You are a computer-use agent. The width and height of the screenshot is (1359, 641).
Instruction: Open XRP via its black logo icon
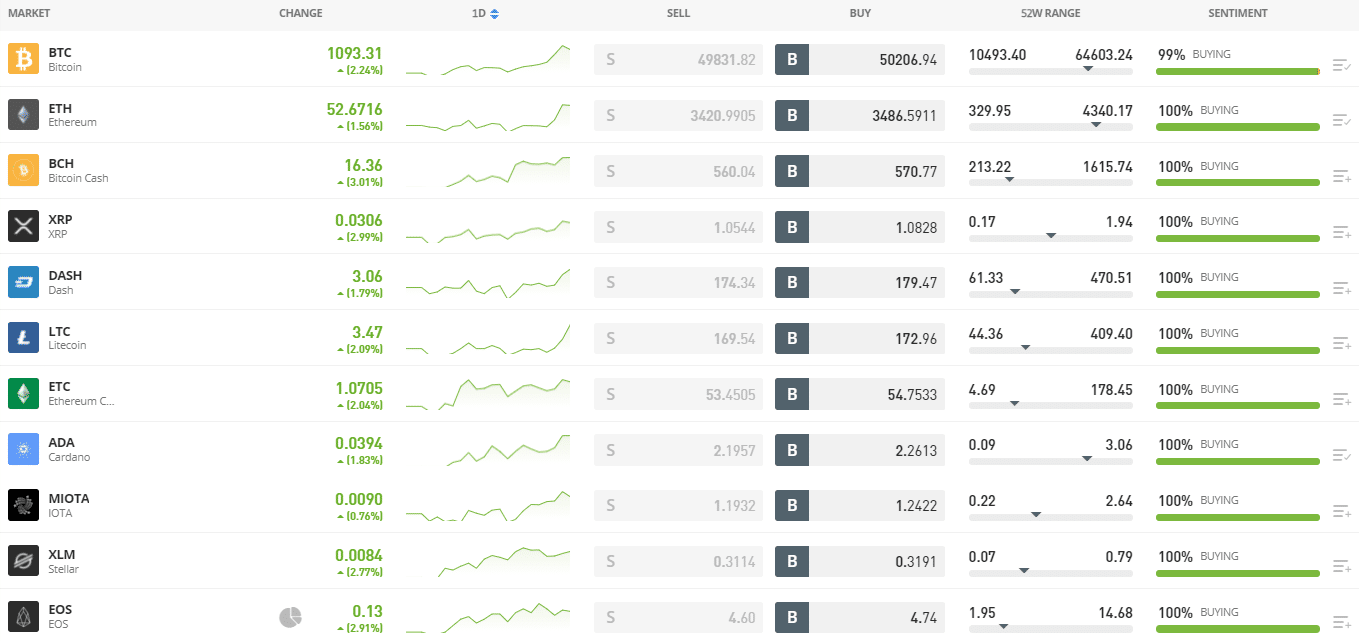22,226
